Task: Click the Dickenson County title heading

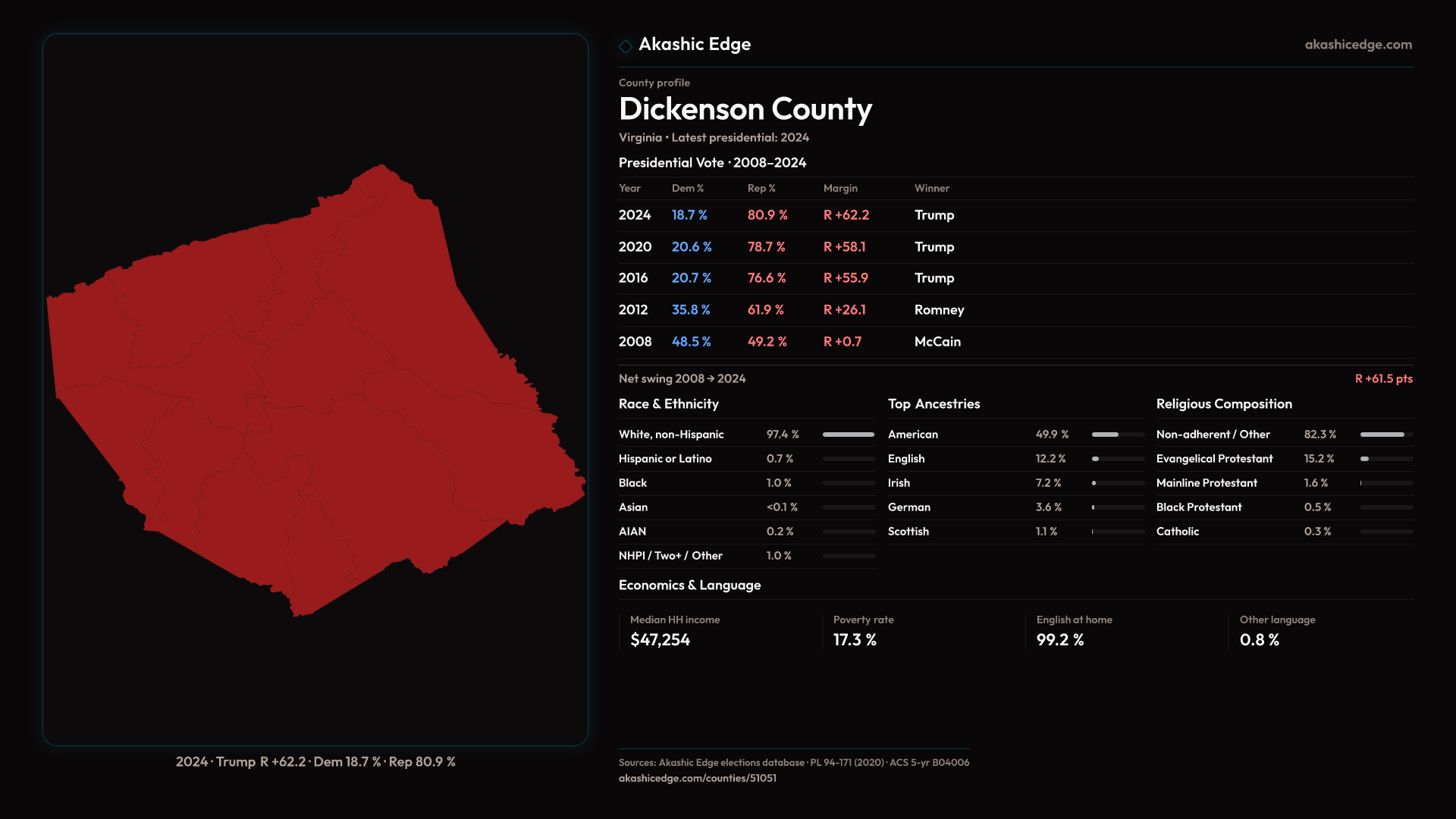Action: (x=745, y=109)
